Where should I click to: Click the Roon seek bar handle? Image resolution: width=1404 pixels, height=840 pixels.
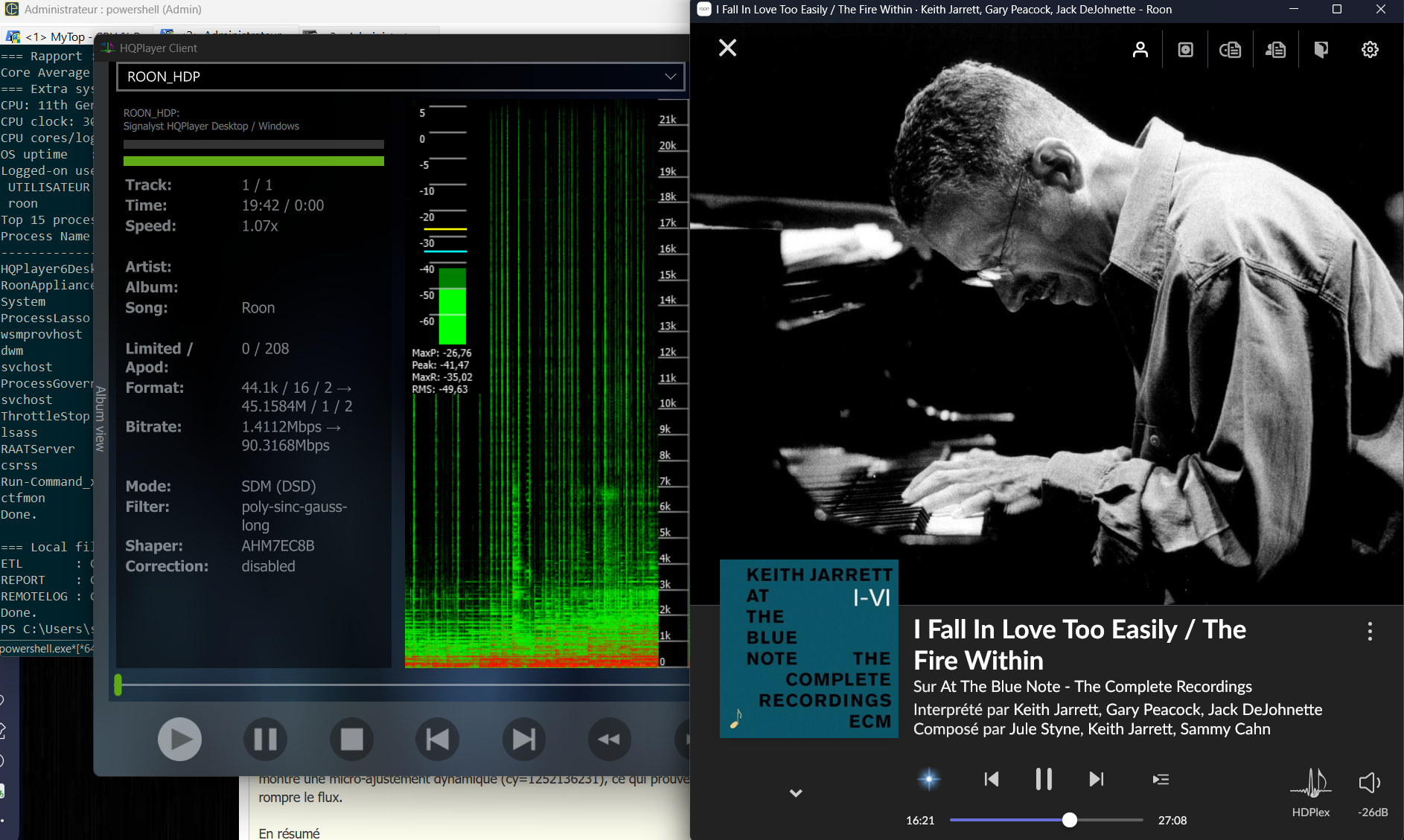(x=1070, y=820)
